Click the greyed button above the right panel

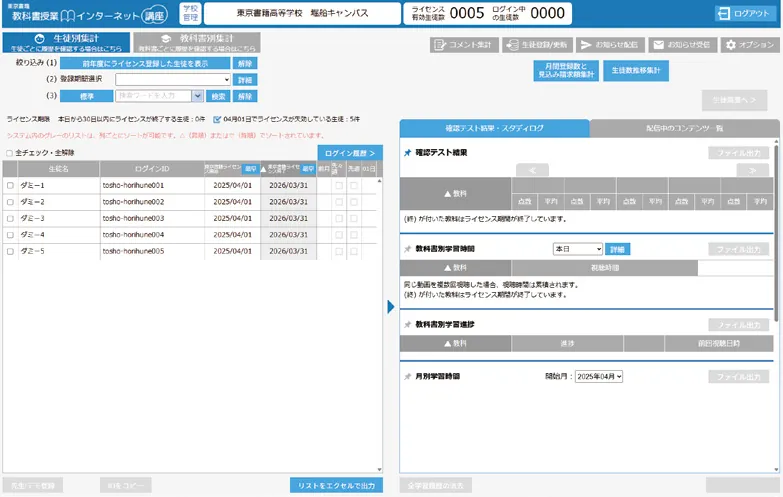tap(734, 100)
